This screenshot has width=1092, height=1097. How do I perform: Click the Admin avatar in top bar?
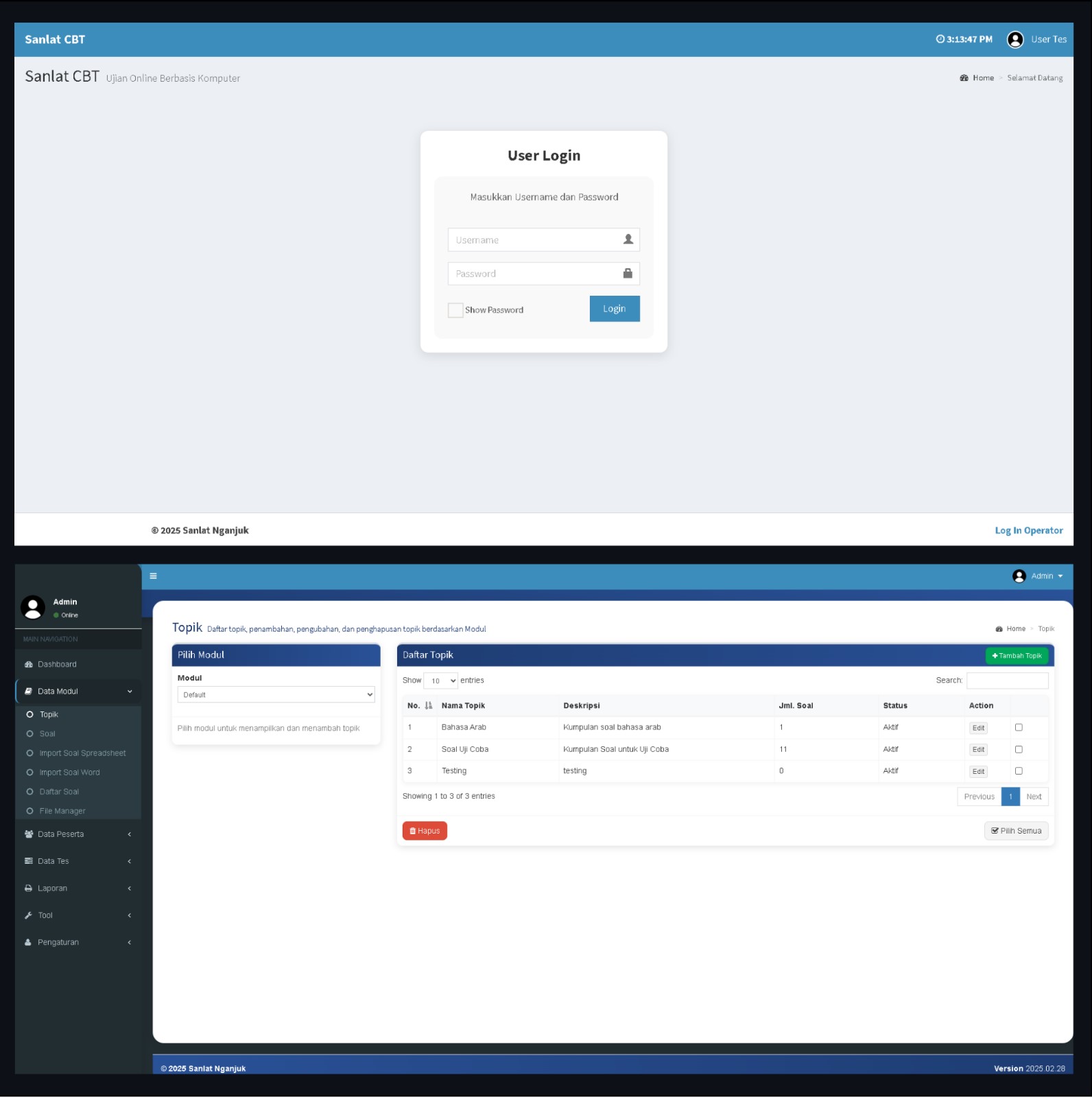(x=1019, y=576)
